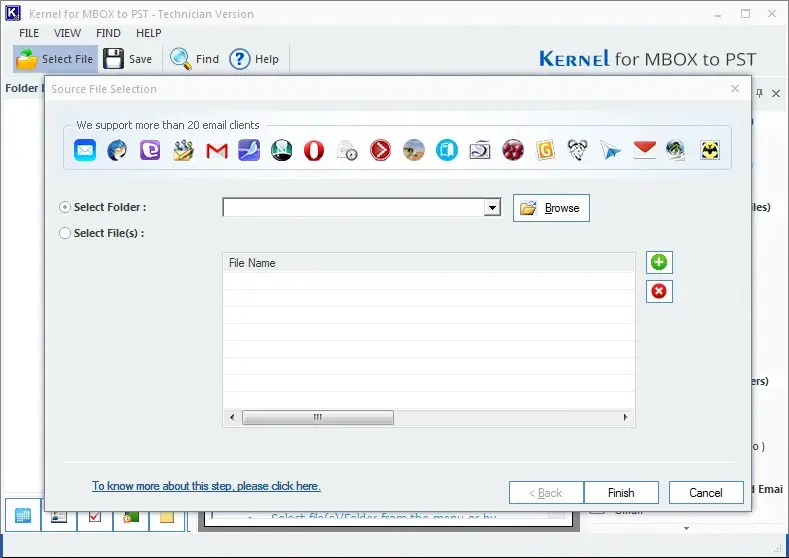
Task: Click the Save floppy disk toolbar button
Action: point(128,59)
